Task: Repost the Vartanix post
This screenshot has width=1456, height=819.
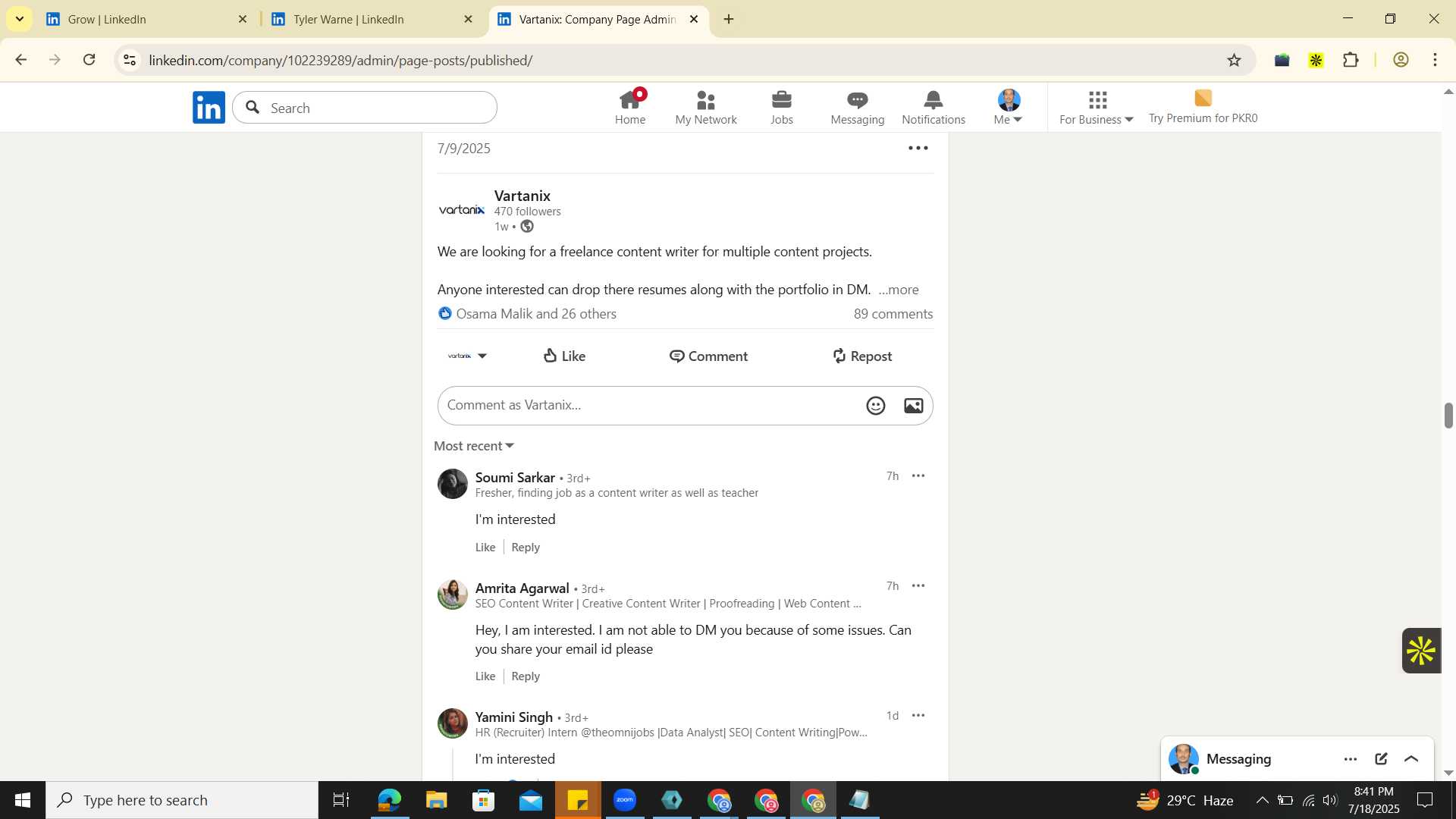Action: click(861, 356)
